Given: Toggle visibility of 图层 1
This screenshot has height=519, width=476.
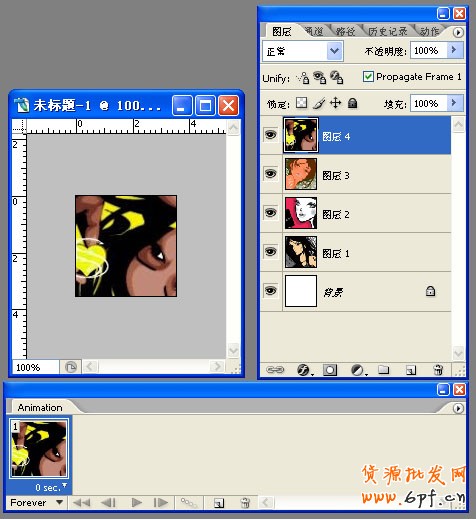Looking at the screenshot, I should pyautogui.click(x=270, y=251).
